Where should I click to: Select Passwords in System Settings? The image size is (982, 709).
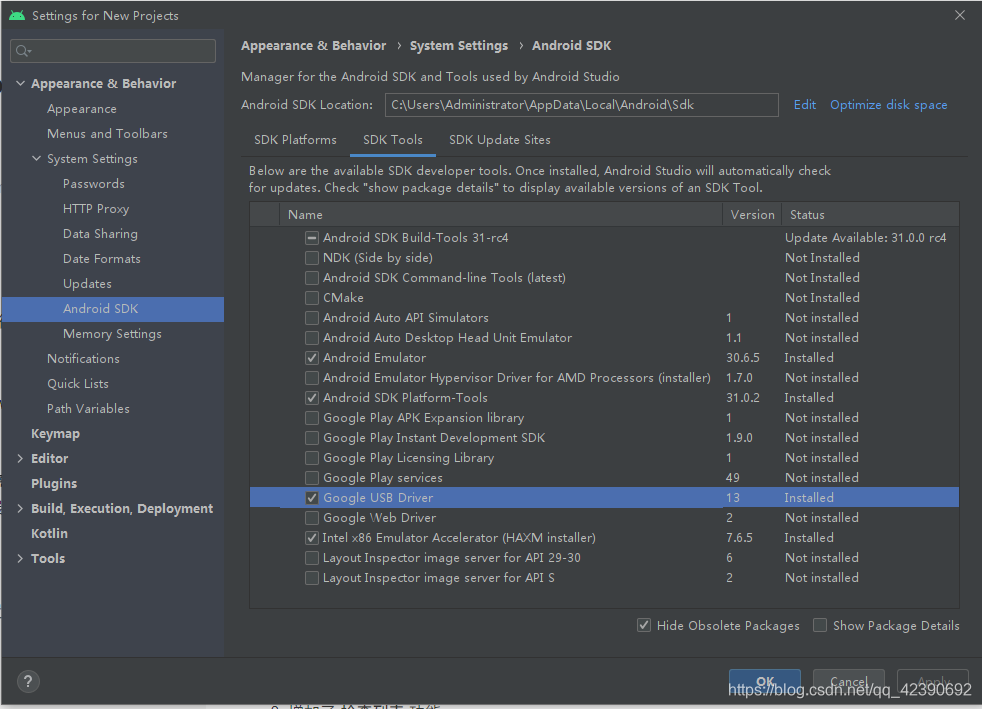point(93,184)
